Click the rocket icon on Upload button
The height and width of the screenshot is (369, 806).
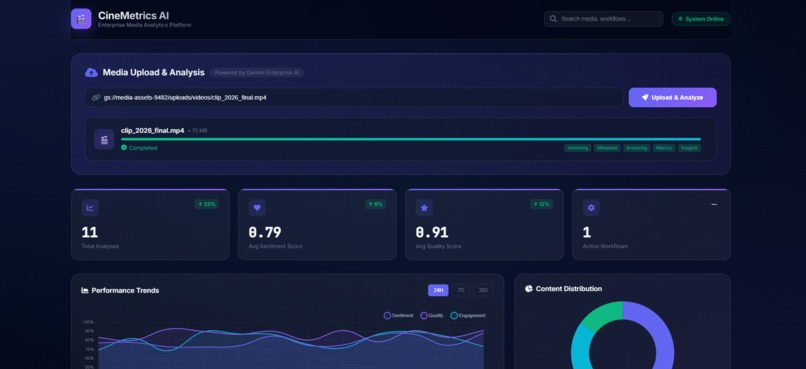pos(645,97)
